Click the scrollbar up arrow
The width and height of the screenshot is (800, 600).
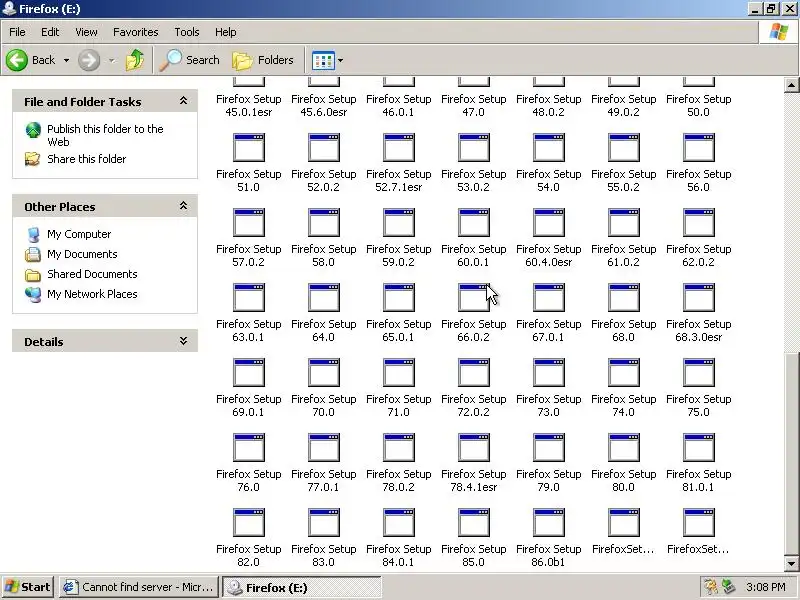[x=791, y=85]
